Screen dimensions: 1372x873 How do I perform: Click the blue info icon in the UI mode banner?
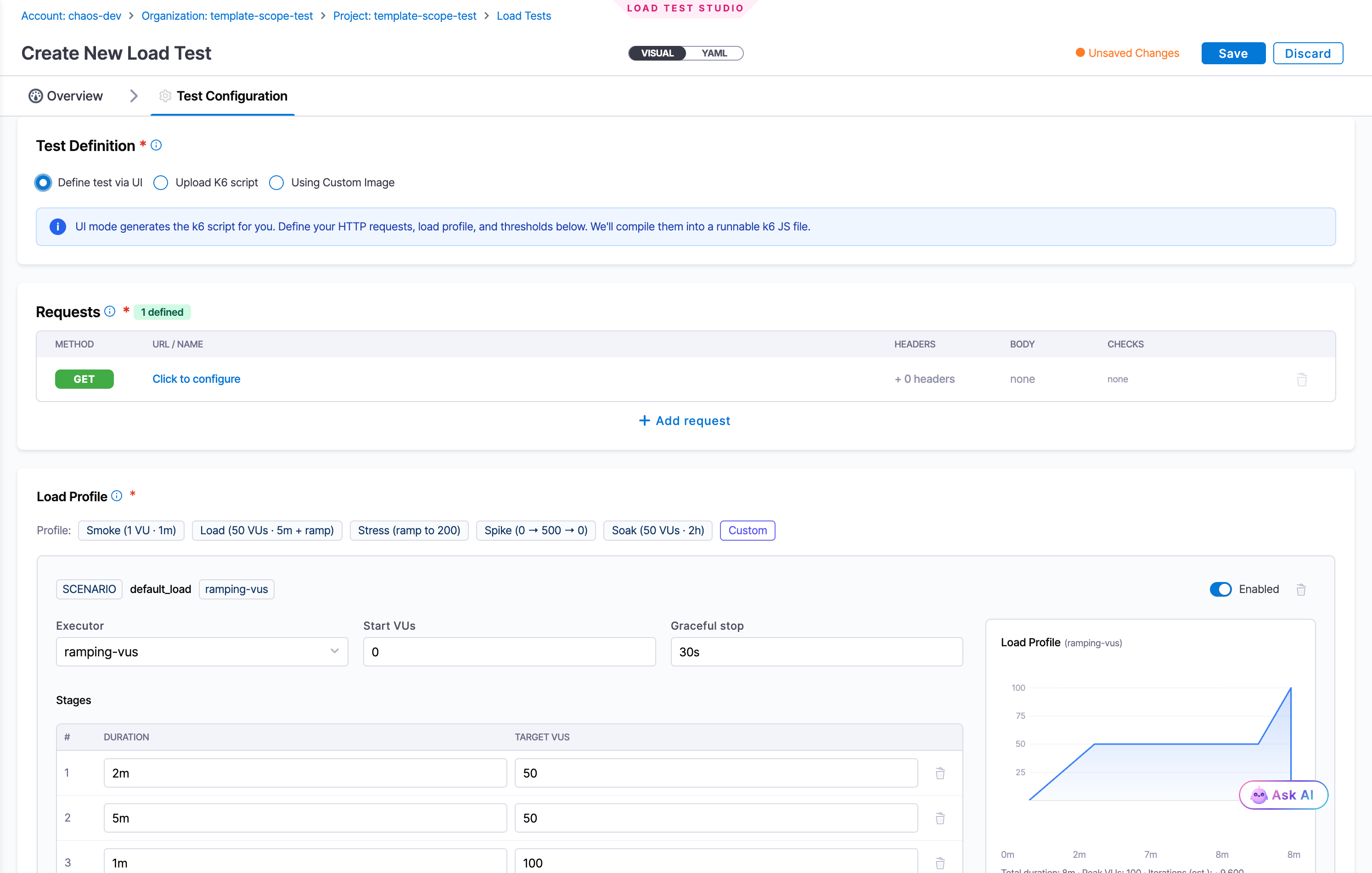[x=57, y=227]
